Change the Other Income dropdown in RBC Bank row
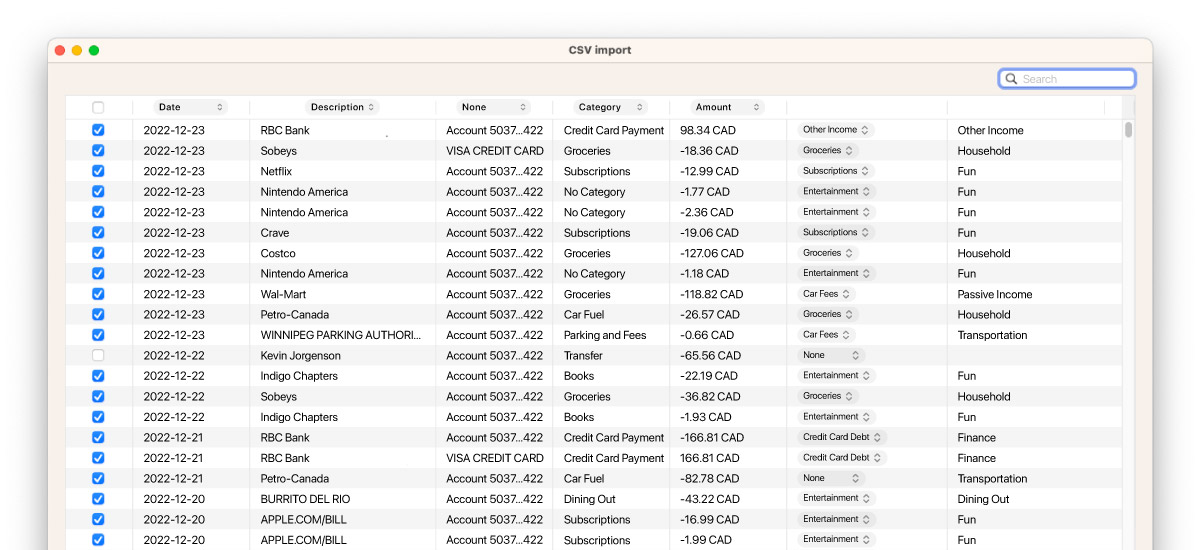The width and height of the screenshot is (1200, 550). pos(836,130)
